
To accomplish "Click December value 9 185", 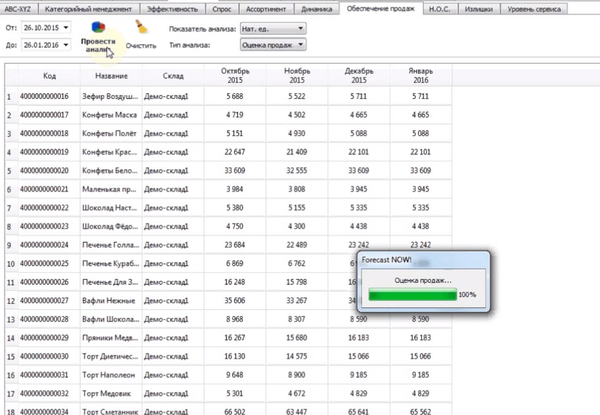I will (x=359, y=375).
